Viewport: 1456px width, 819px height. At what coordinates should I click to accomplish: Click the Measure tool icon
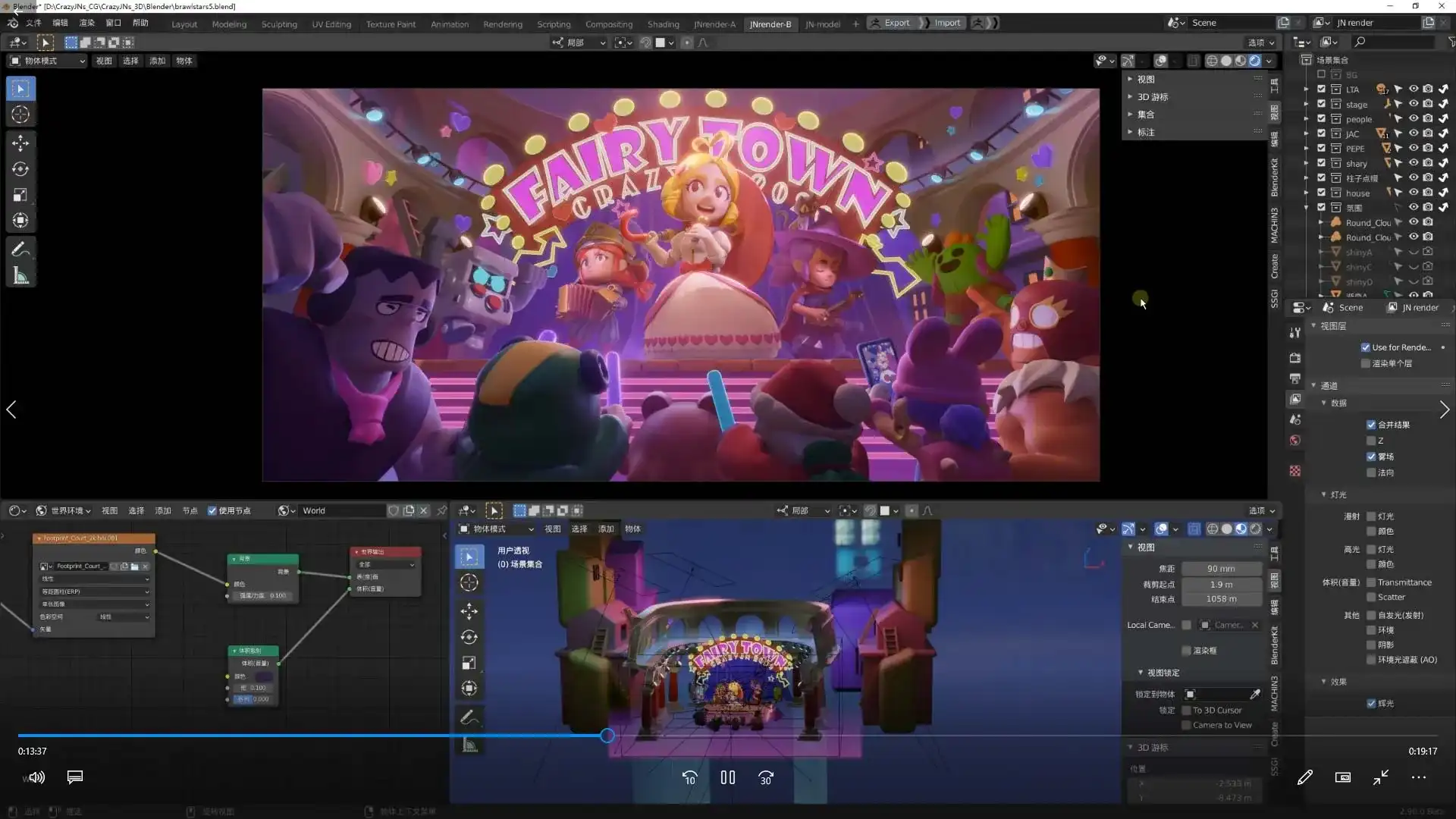tap(20, 276)
